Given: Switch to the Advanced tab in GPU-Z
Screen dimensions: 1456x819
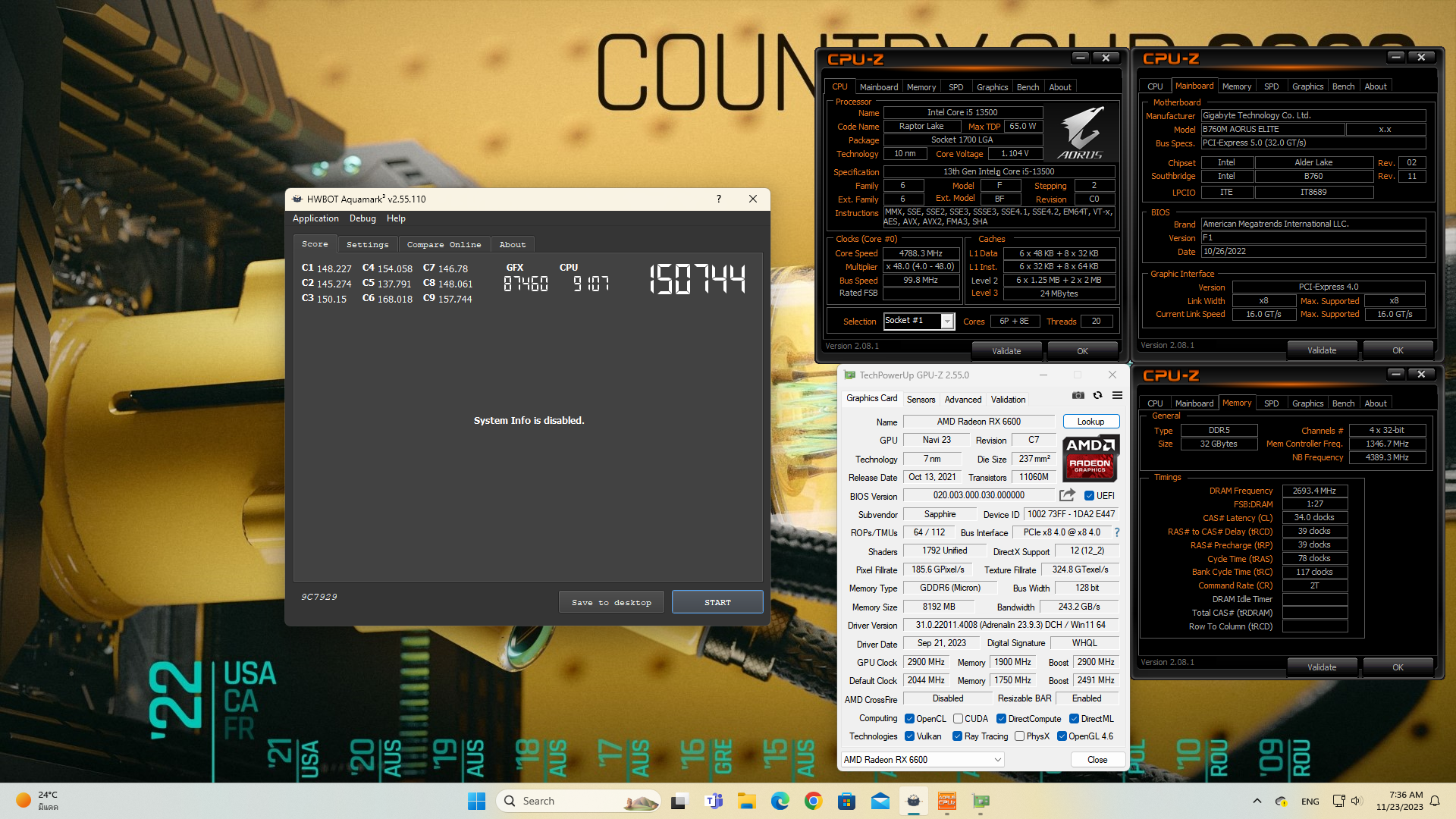Looking at the screenshot, I should click(963, 400).
